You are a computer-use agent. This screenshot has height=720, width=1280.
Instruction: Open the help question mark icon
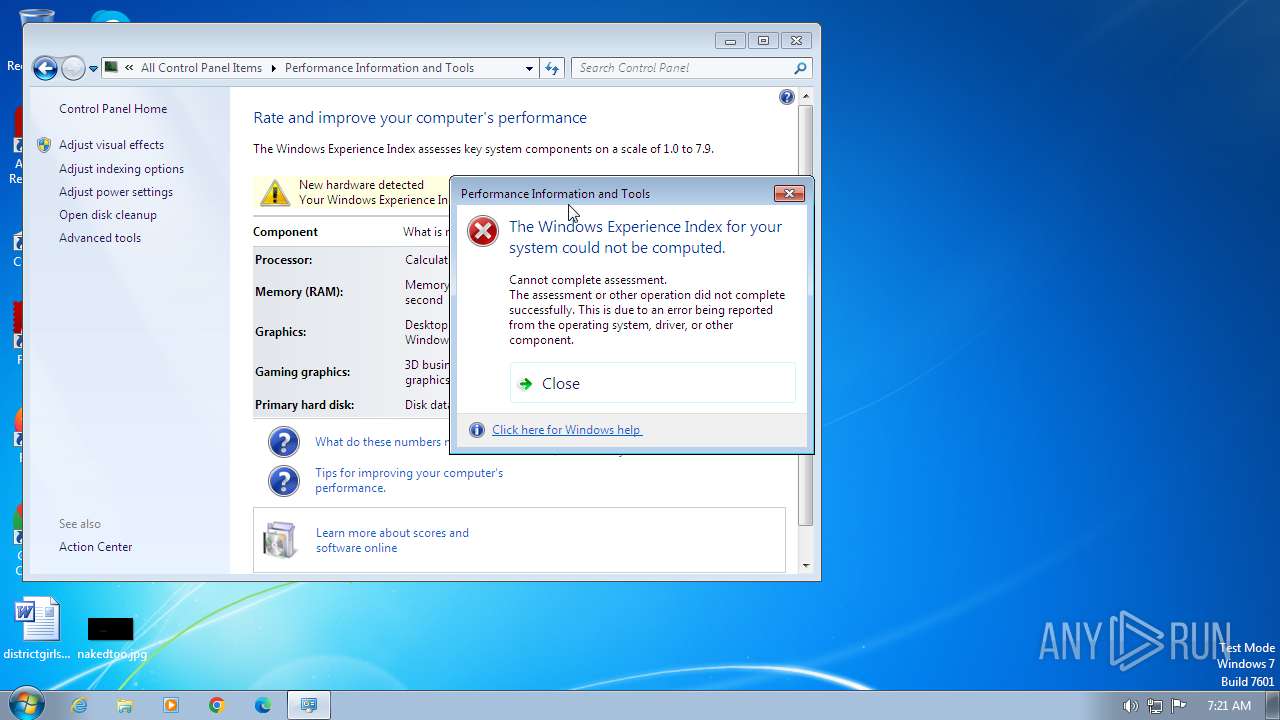coord(787,97)
